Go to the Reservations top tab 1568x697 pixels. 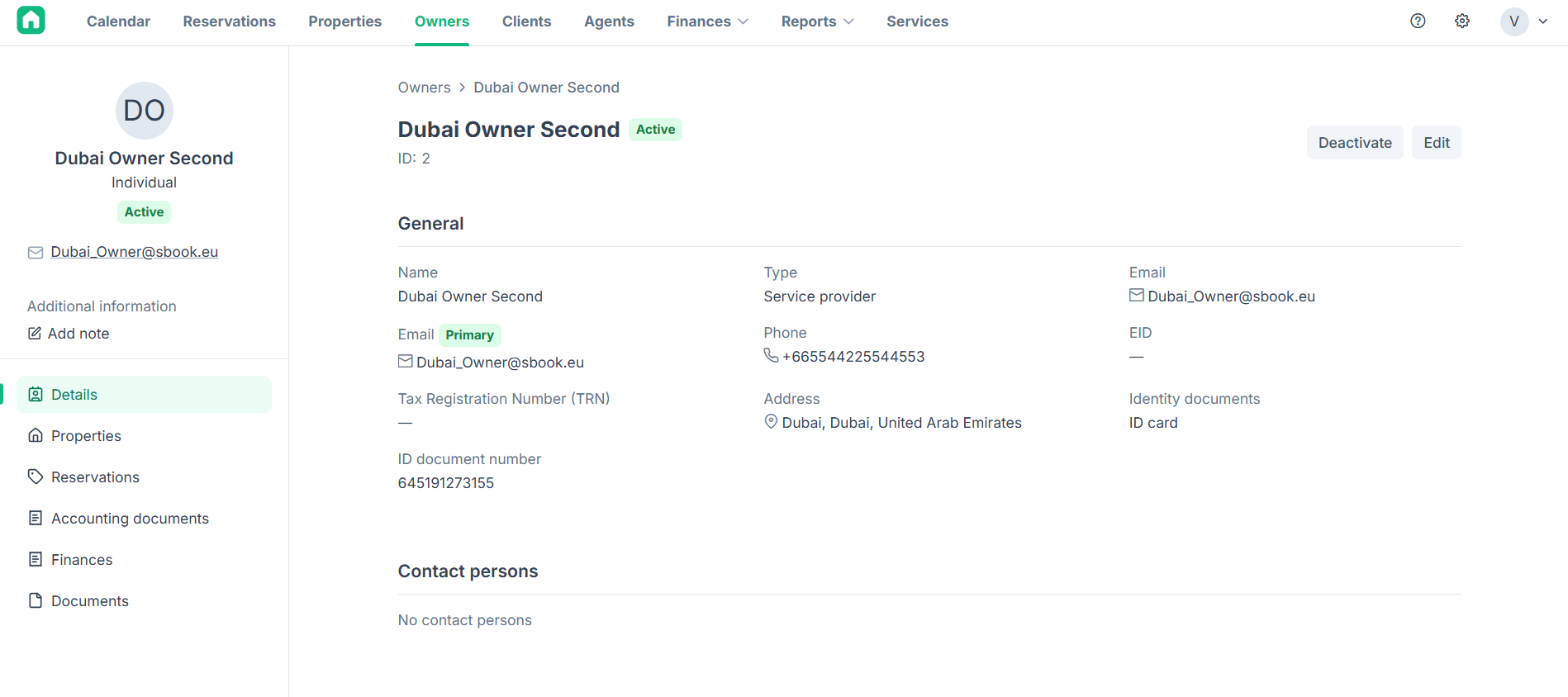(x=229, y=21)
